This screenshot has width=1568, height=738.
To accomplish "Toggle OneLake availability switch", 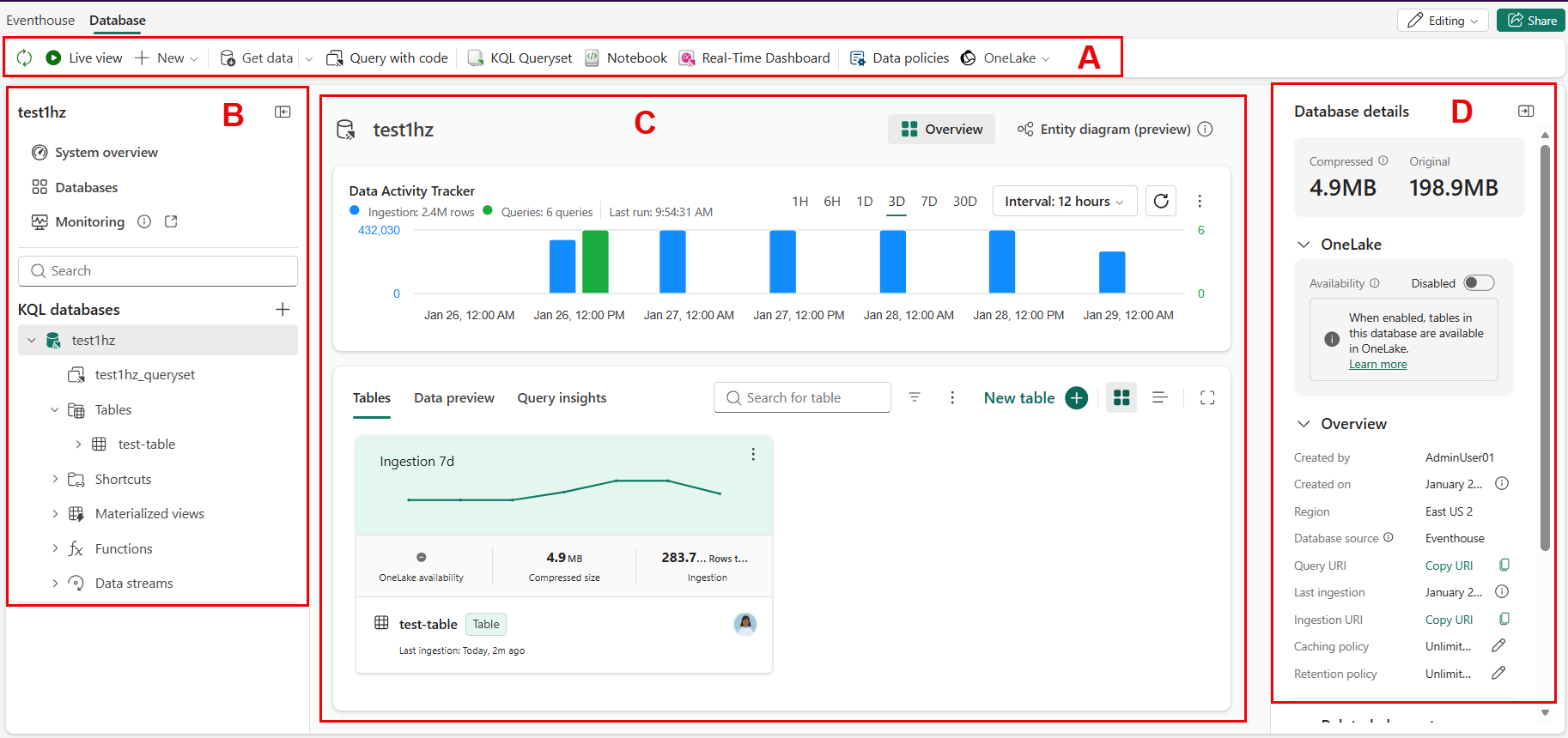I will point(1479,283).
